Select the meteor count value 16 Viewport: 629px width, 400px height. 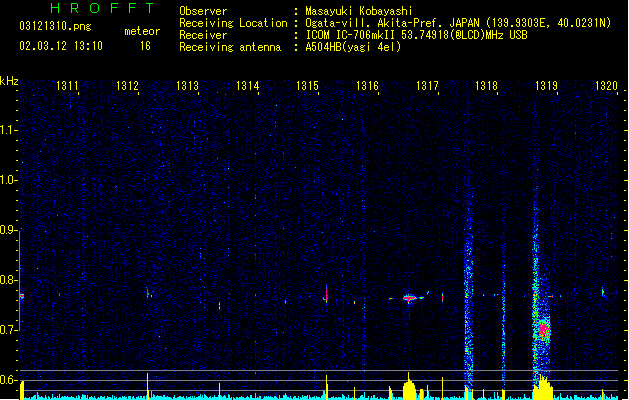[145, 46]
